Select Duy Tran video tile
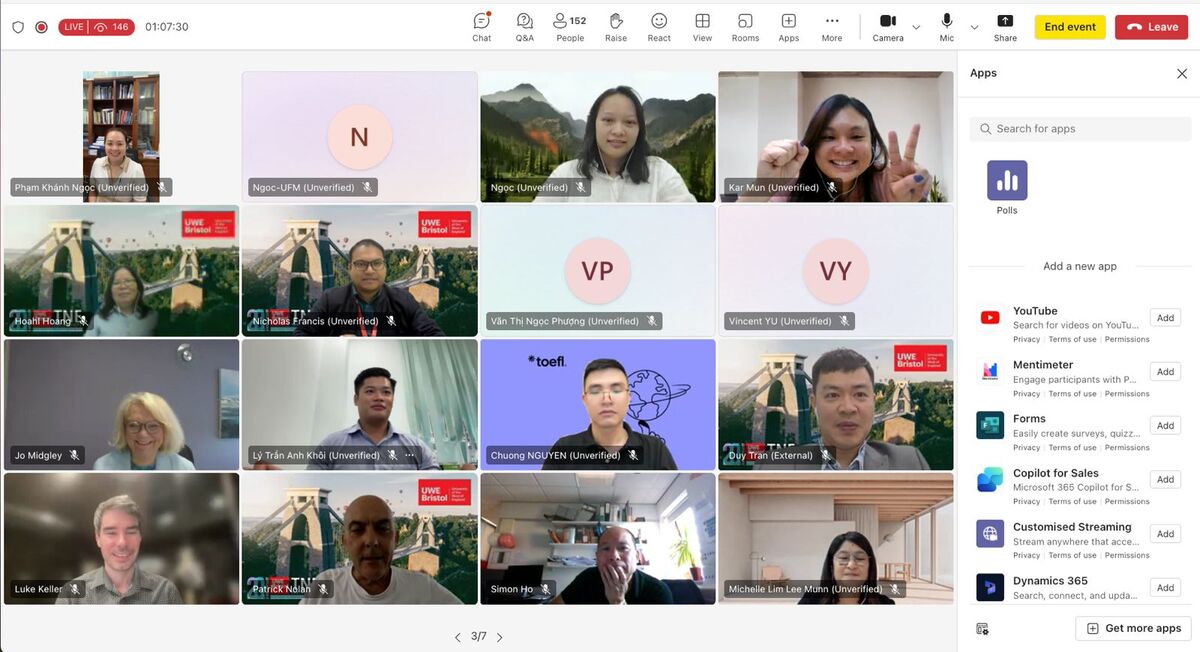This screenshot has width=1200, height=652. pos(835,404)
